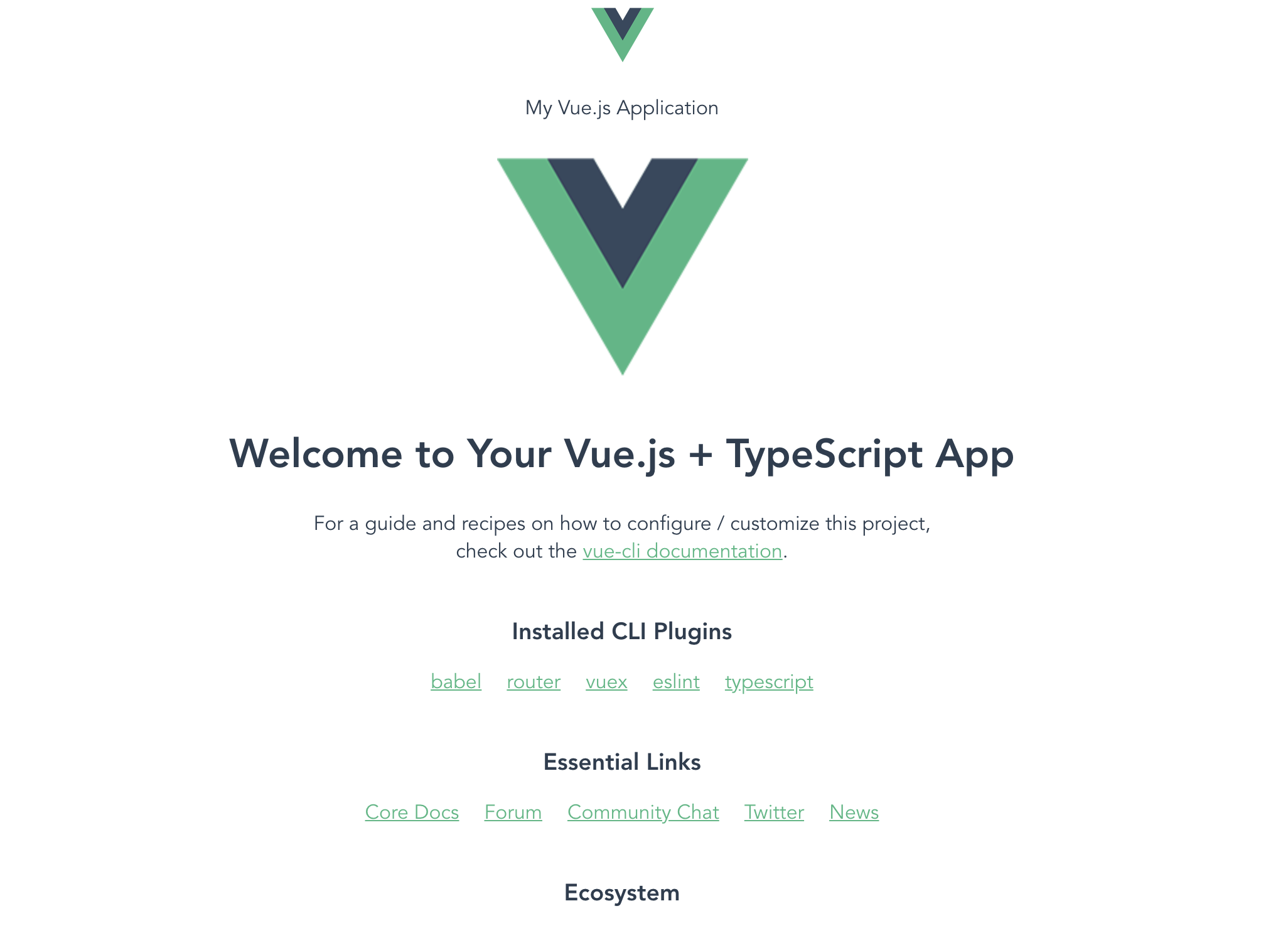Expand the Essential Links section
The height and width of the screenshot is (928, 1288).
(x=621, y=762)
